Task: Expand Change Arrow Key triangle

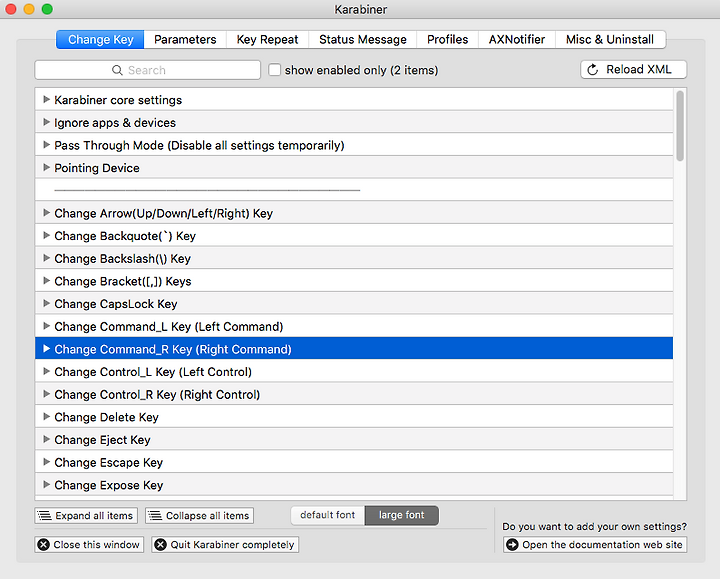Action: pyautogui.click(x=46, y=213)
